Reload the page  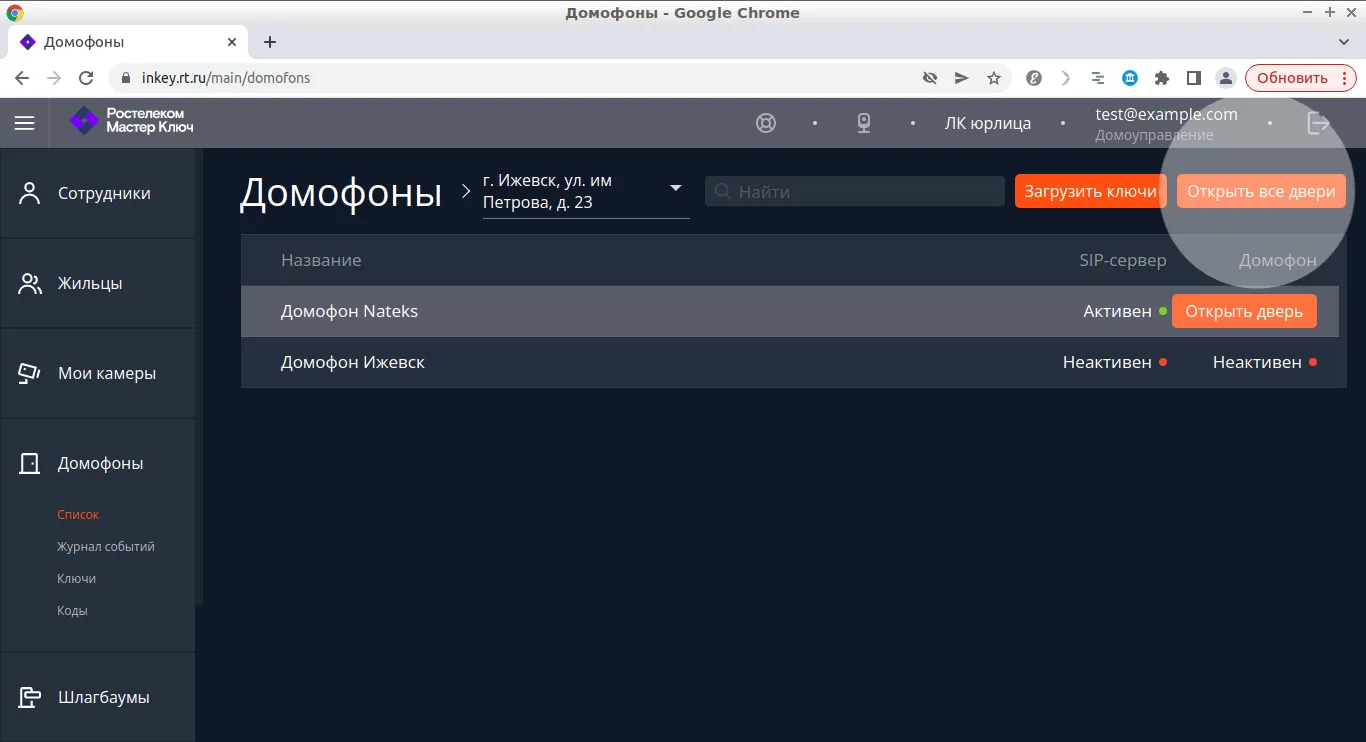[x=86, y=78]
